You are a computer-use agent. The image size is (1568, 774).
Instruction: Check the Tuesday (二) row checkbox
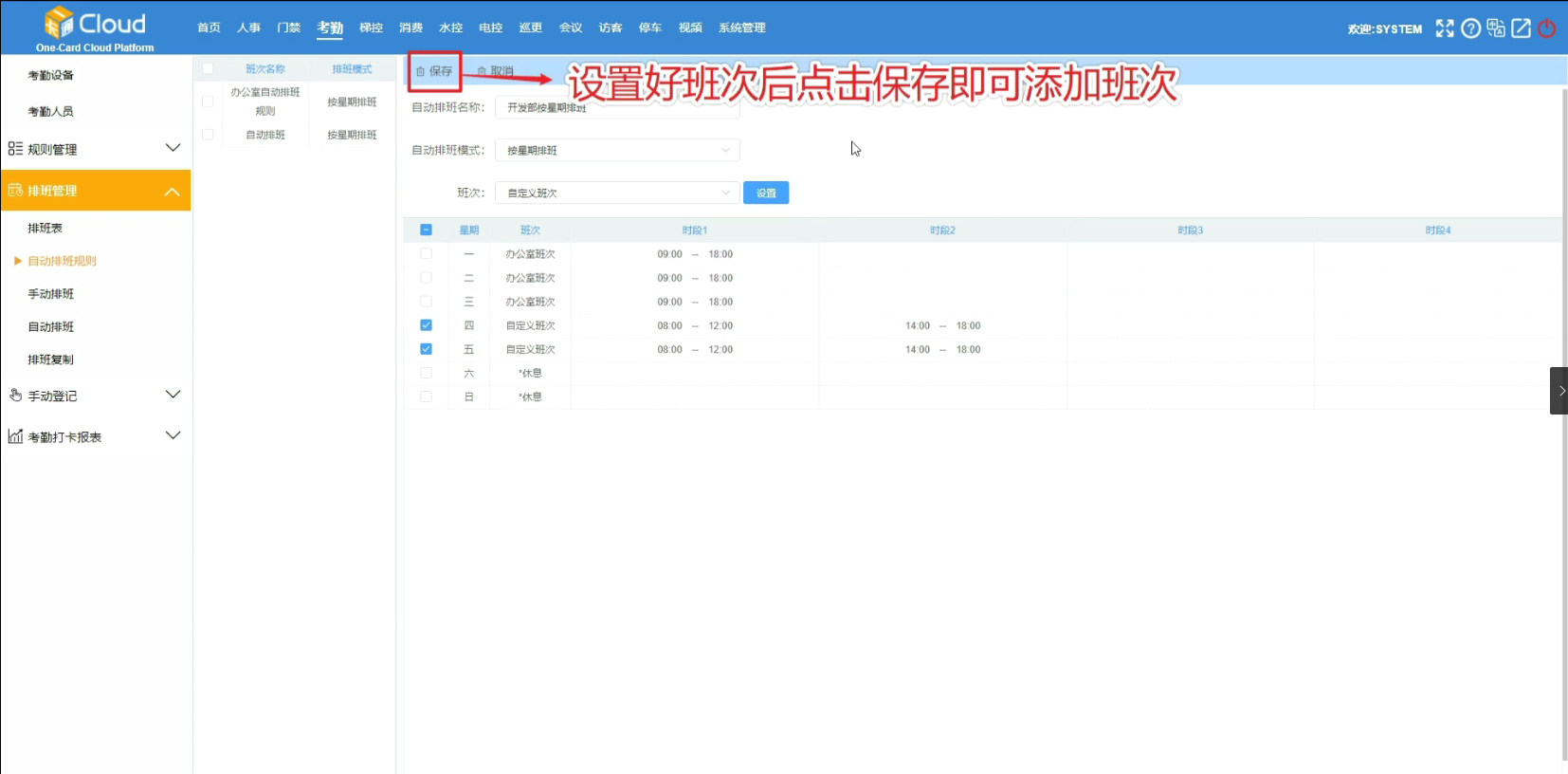[426, 277]
